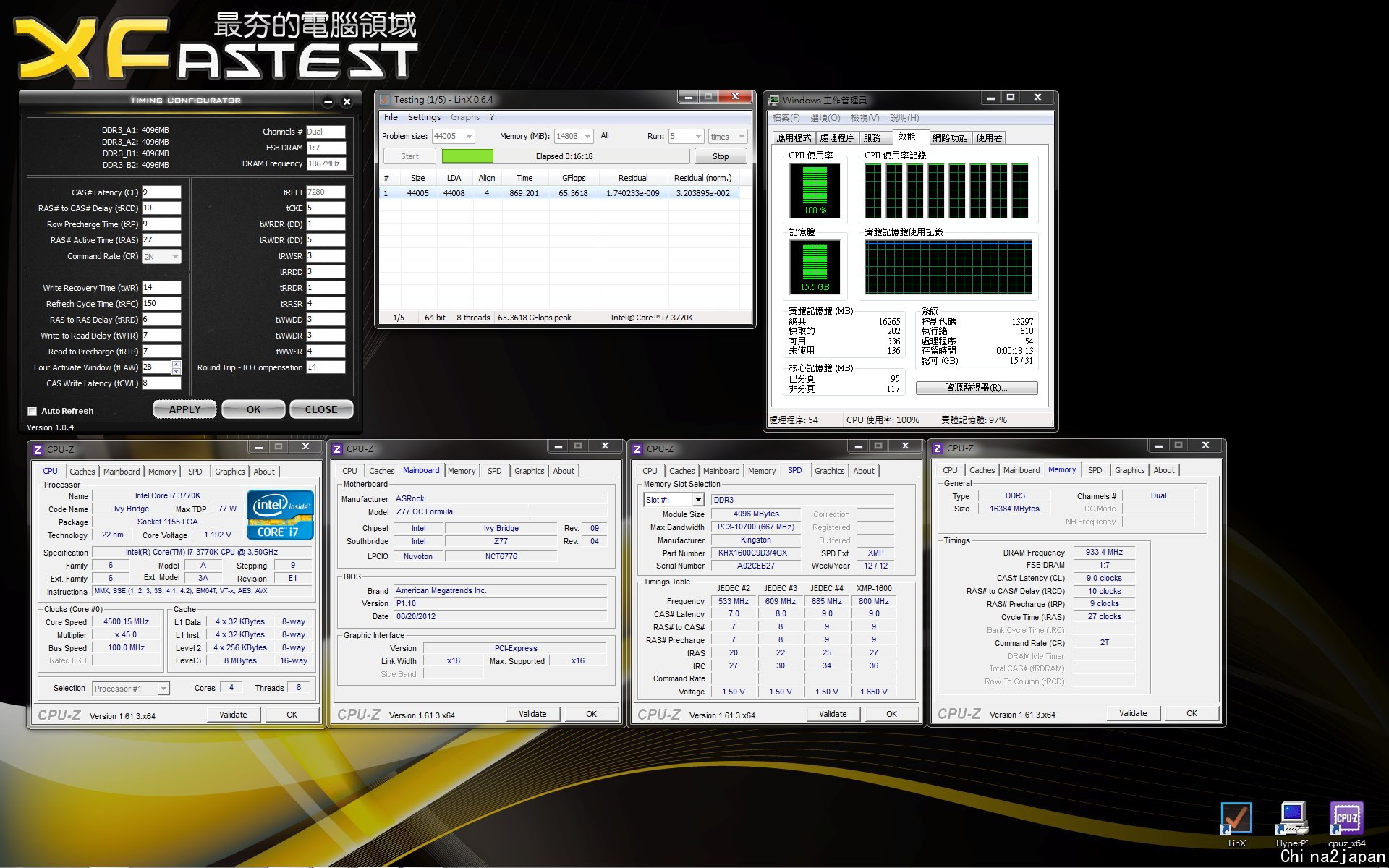
Task: Click the LinX window title icon
Action: 385,100
